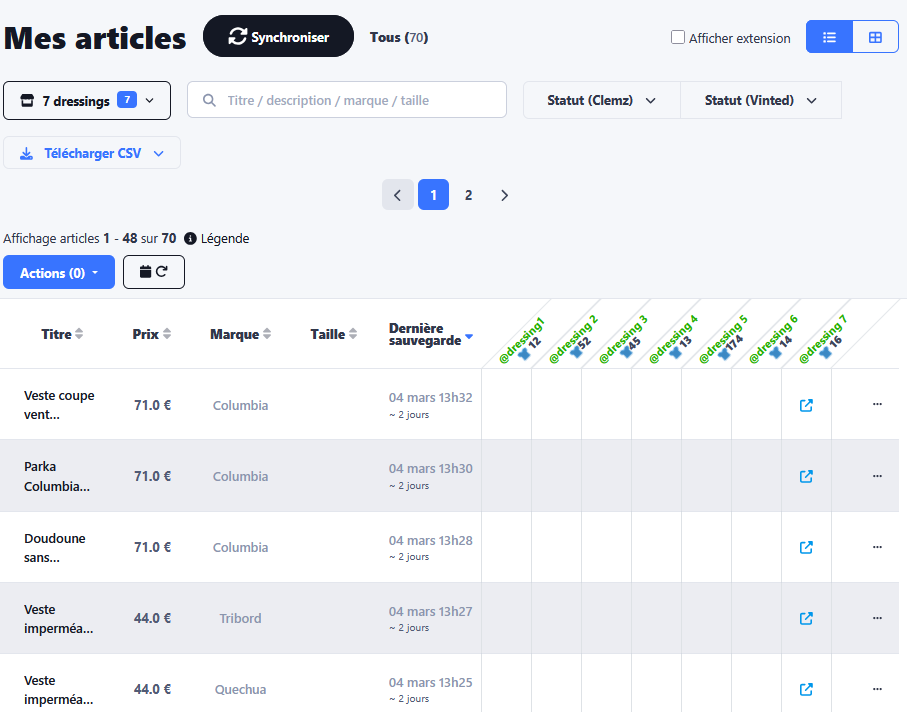The width and height of the screenshot is (907, 712).
Task: Open more options for Veste coupe vent row
Action: (x=877, y=405)
